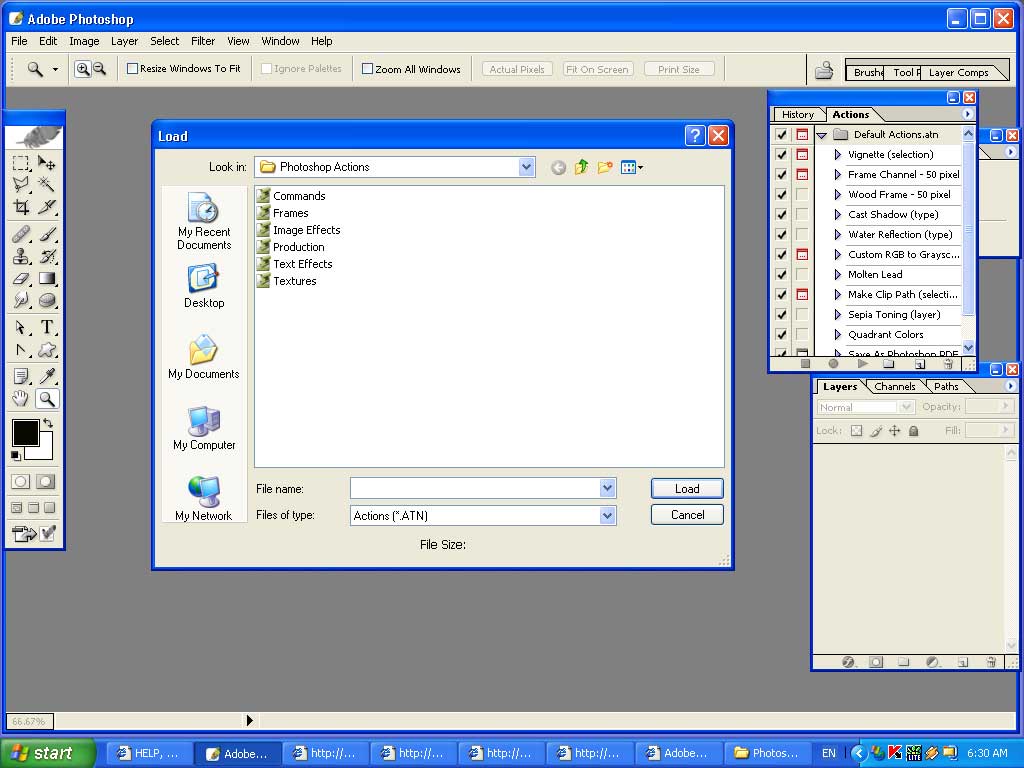Toggle dialog for Custom RGB to Grayscale action
Image resolution: width=1024 pixels, height=768 pixels.
coord(802,254)
